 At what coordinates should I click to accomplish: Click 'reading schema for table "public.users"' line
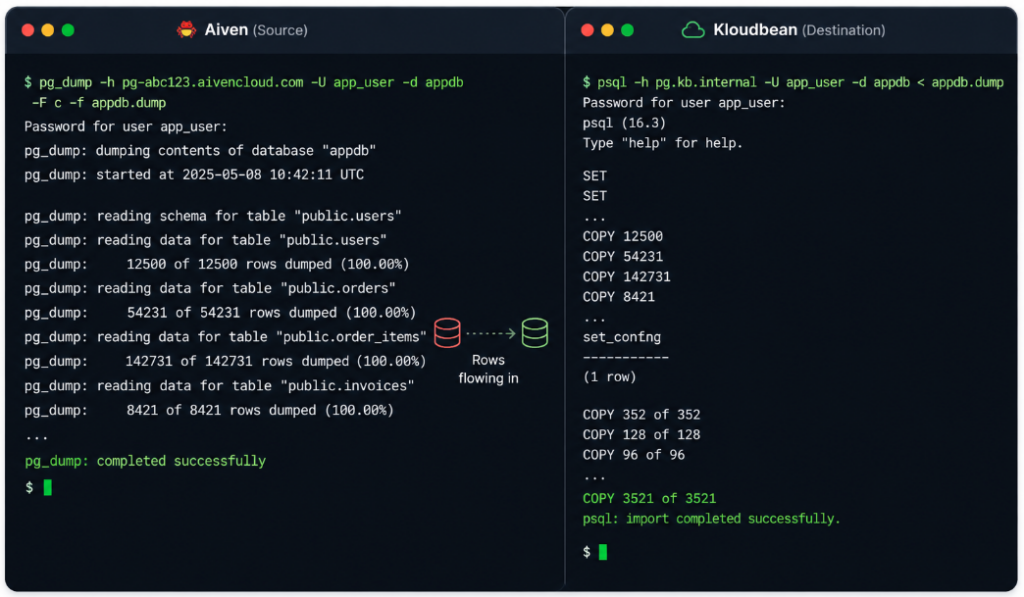point(213,216)
